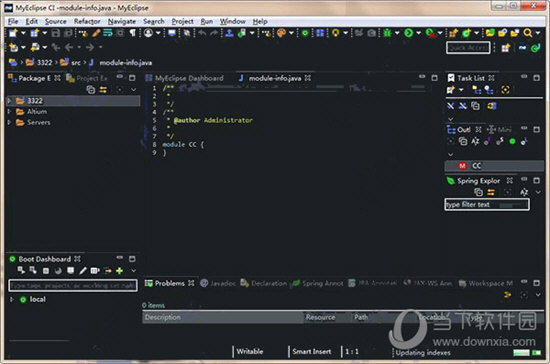Image resolution: width=550 pixels, height=364 pixels.
Task: Click the Resource column header
Action: pos(327,317)
